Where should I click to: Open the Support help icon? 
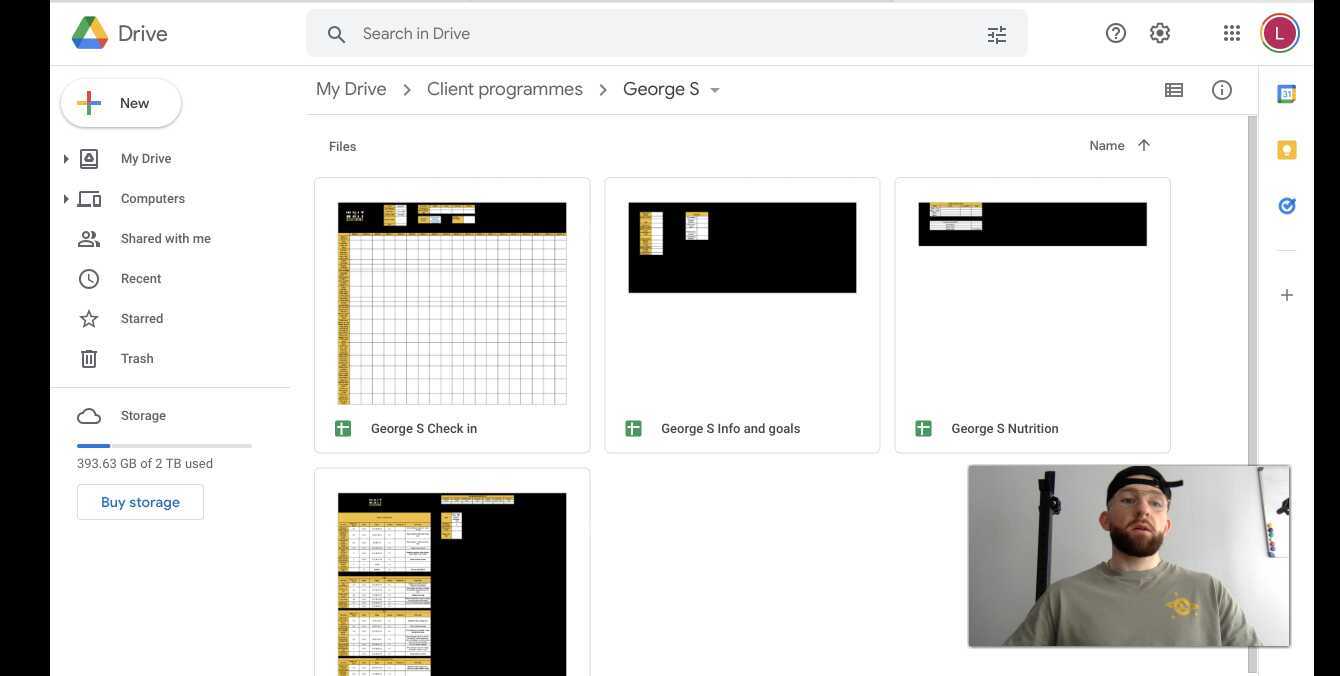(1115, 33)
